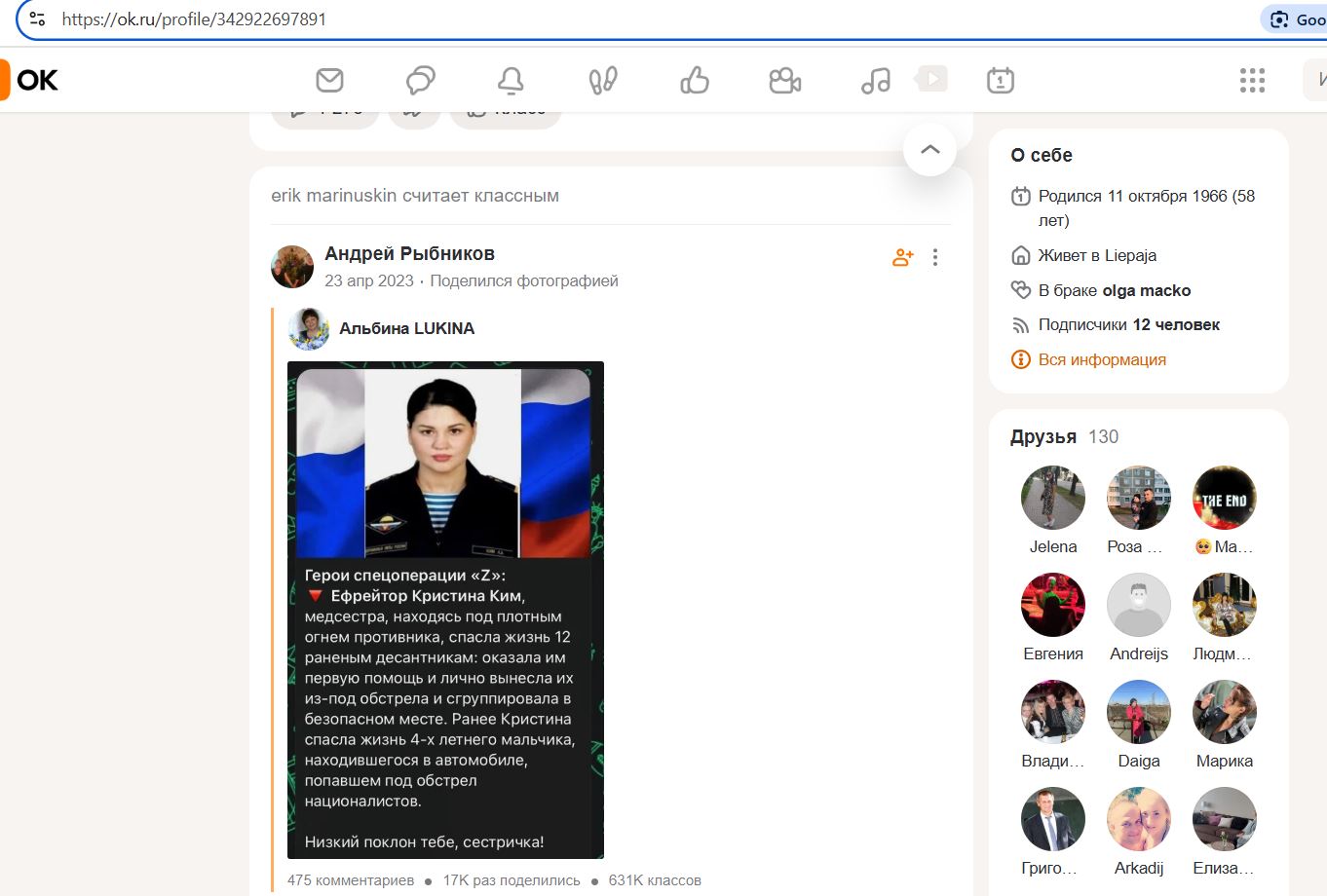Open notifications bell icon

click(x=511, y=80)
